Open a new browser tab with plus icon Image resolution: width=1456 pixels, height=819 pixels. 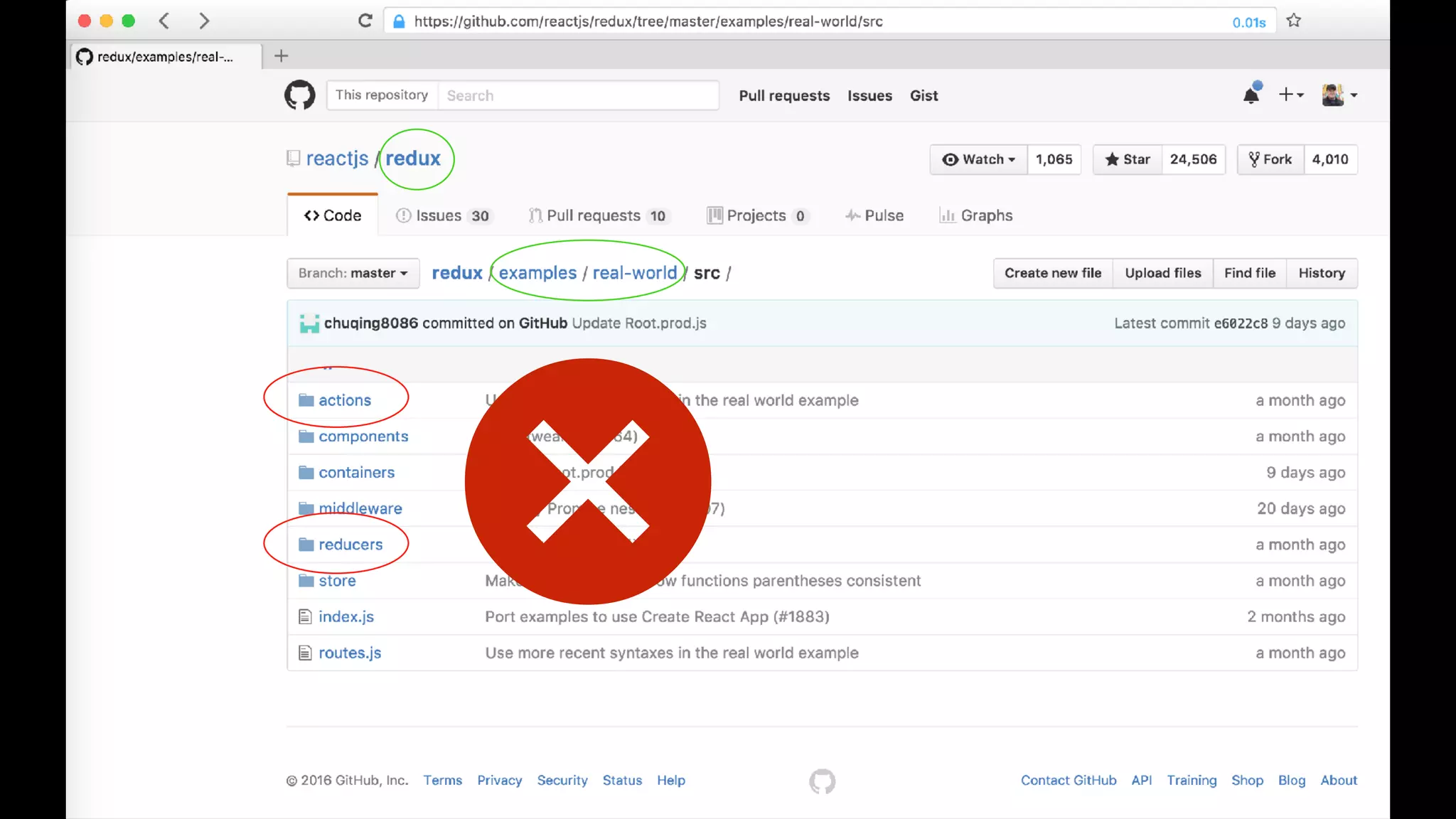pyautogui.click(x=281, y=56)
